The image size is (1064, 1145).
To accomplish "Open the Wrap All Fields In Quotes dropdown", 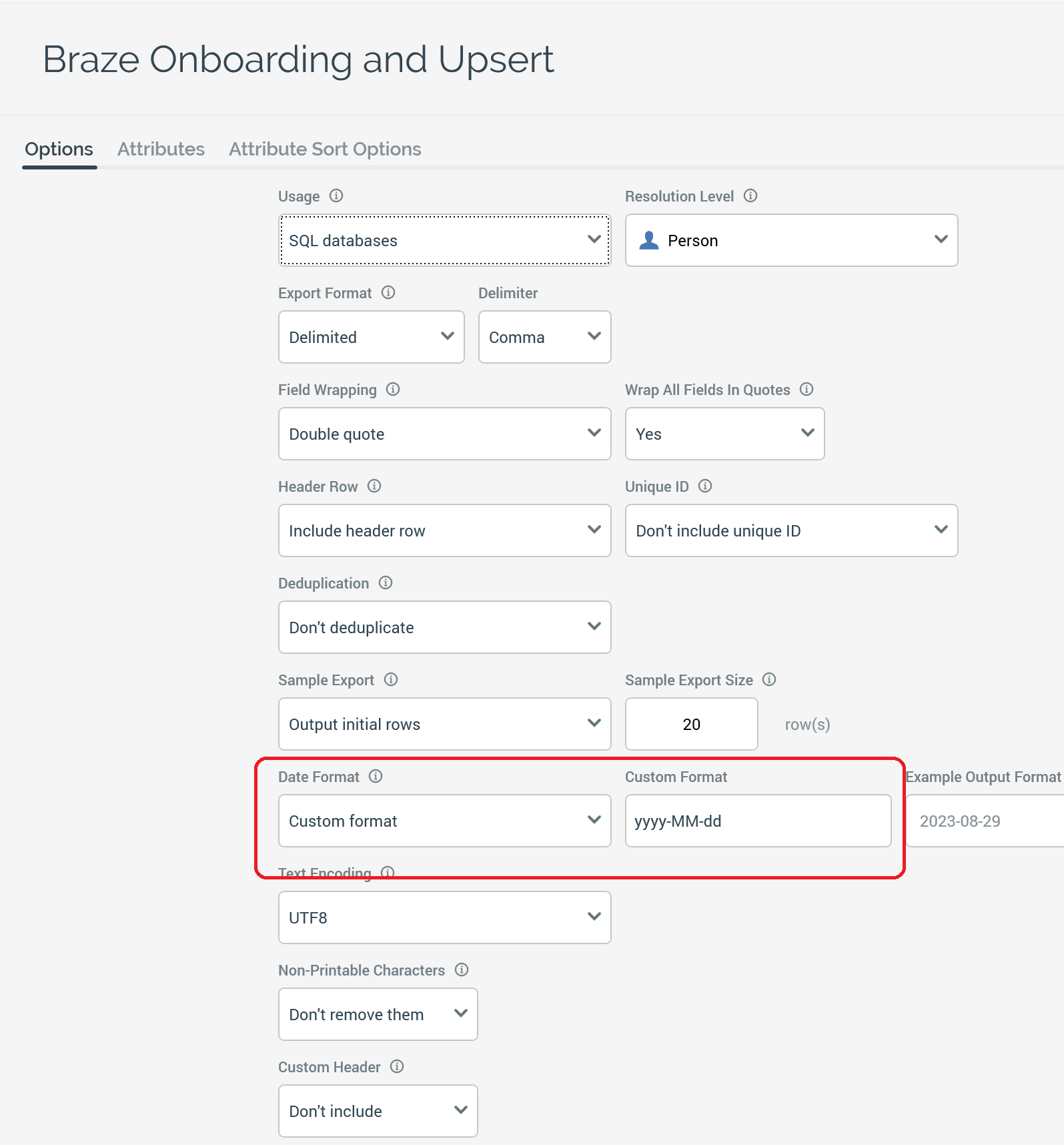I will 724,434.
